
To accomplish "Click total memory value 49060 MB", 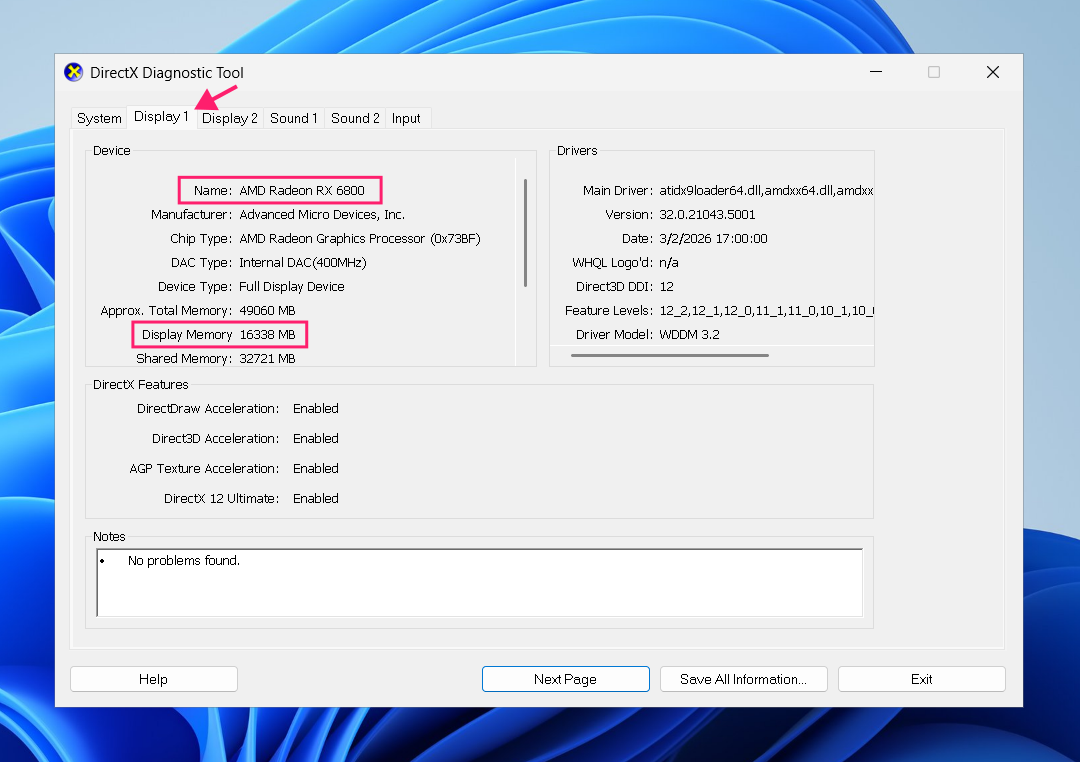I will pos(267,311).
